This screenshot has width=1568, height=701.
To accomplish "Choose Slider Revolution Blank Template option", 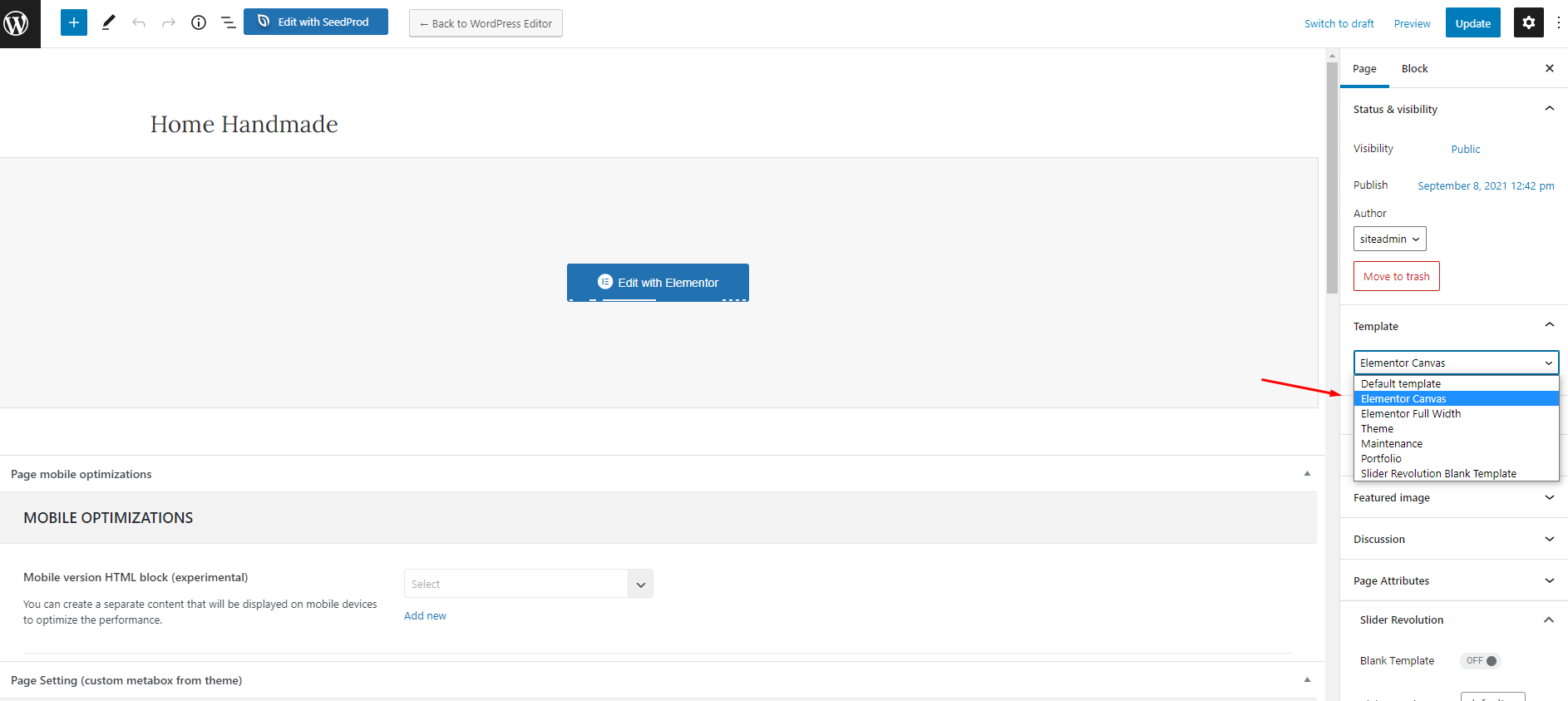I will tap(1456, 473).
